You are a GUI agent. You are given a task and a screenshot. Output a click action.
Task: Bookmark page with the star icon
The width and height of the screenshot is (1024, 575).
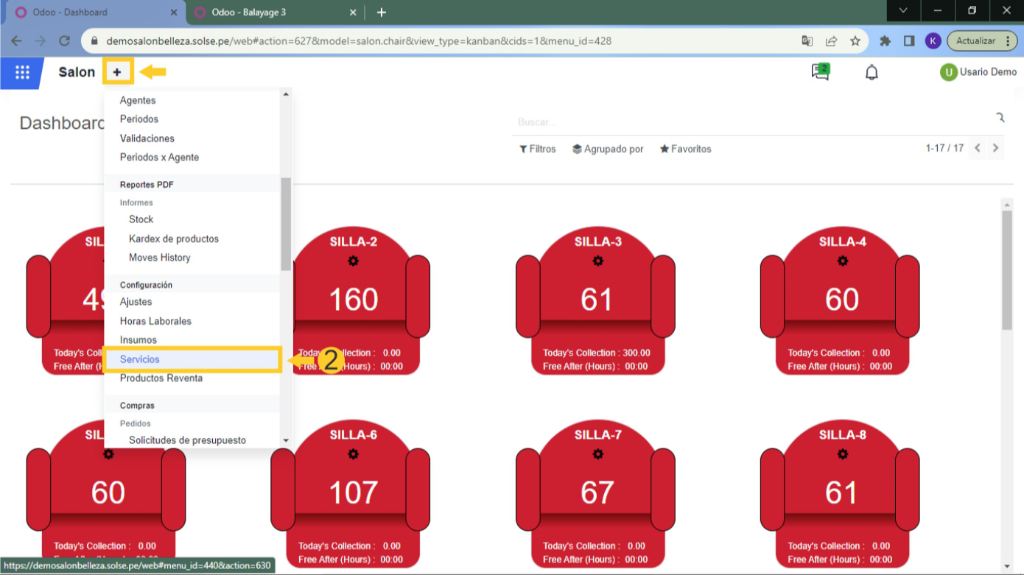pyautogui.click(x=855, y=41)
